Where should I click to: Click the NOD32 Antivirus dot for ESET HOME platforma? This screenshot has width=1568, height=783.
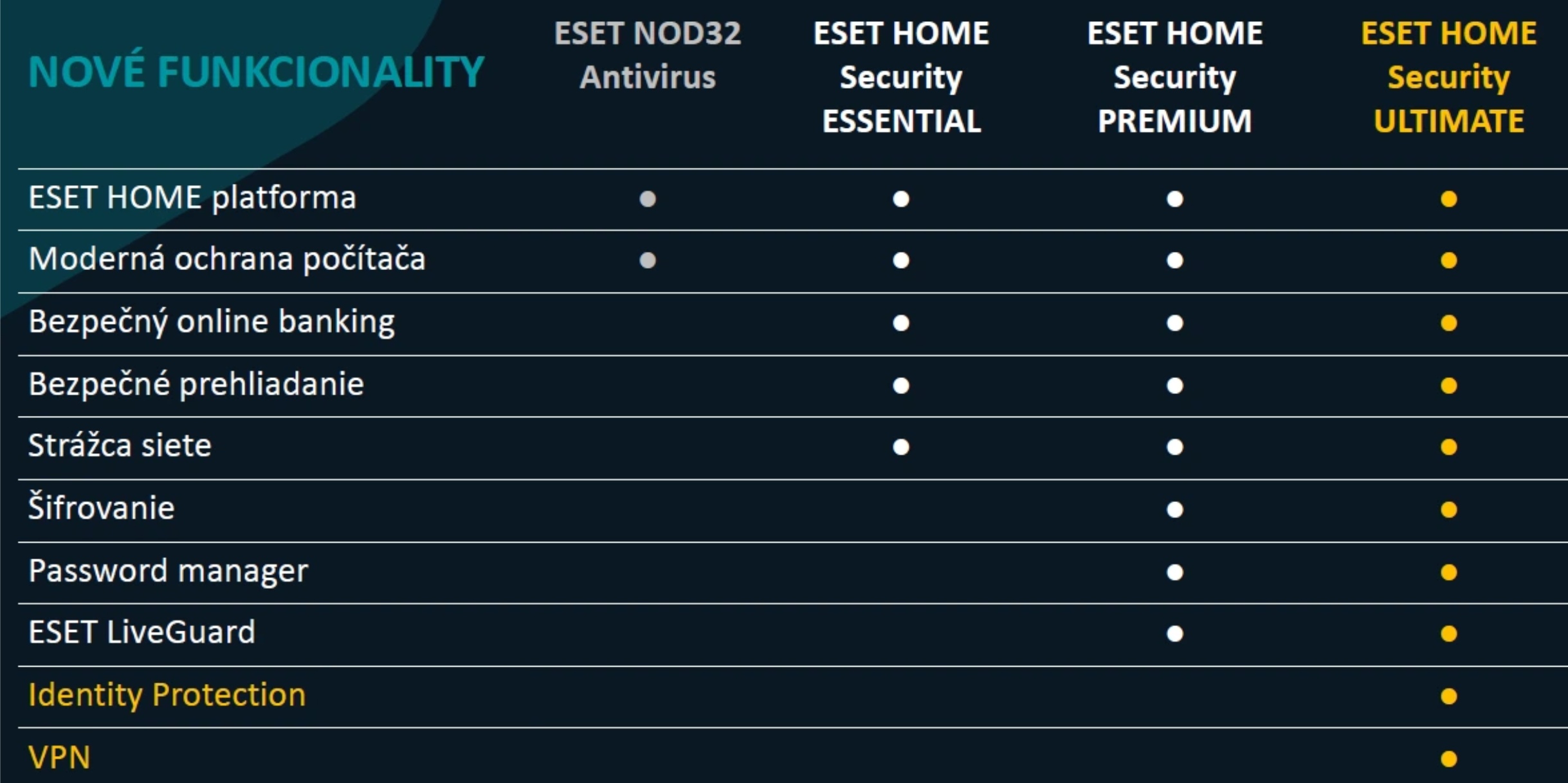pyautogui.click(x=648, y=199)
